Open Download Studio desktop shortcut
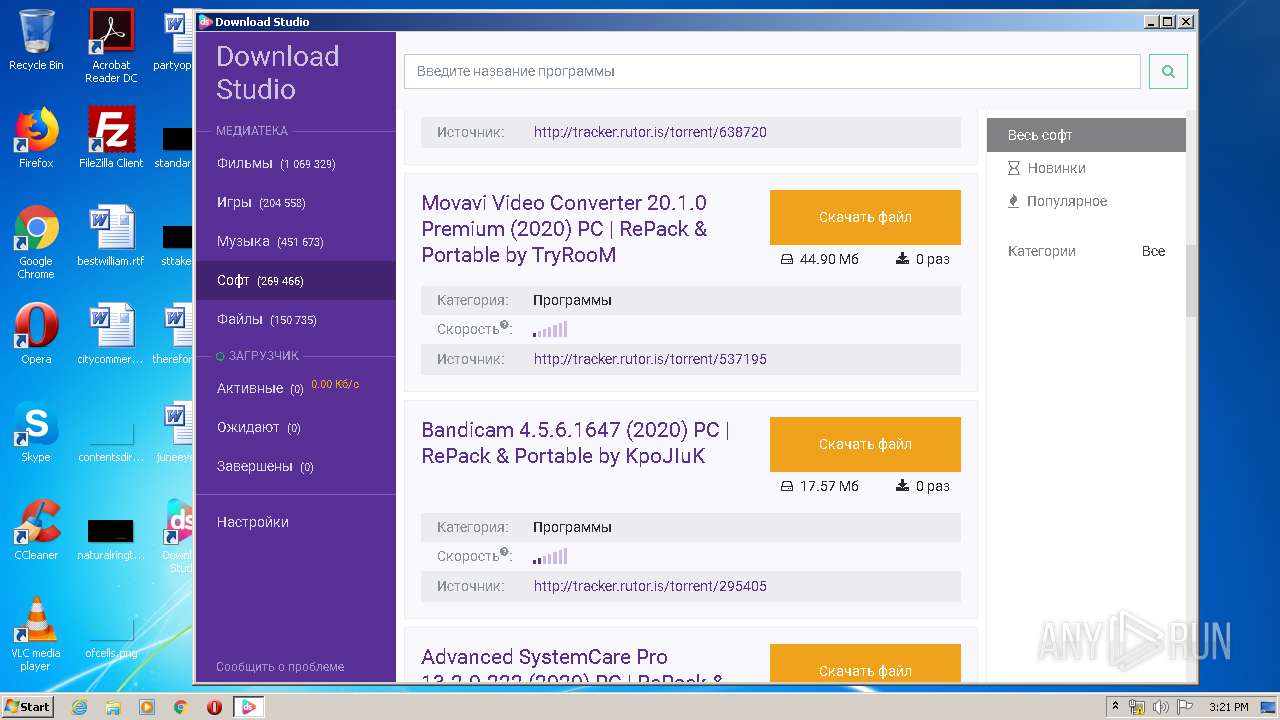The height and width of the screenshot is (720, 1280). point(180,536)
